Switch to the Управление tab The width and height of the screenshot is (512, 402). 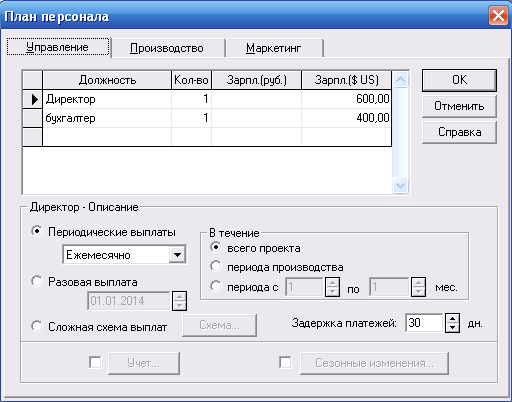58,47
